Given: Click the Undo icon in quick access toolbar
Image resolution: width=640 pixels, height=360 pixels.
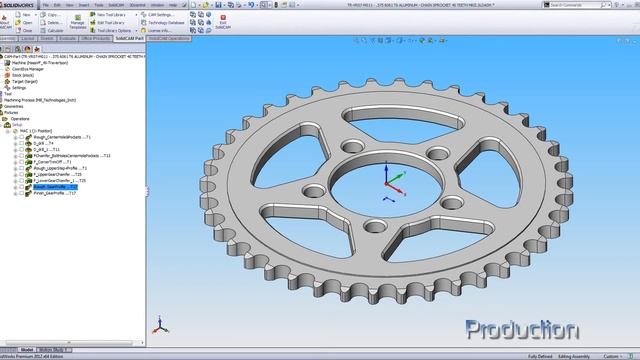Looking at the screenshot, I should coord(251,5).
